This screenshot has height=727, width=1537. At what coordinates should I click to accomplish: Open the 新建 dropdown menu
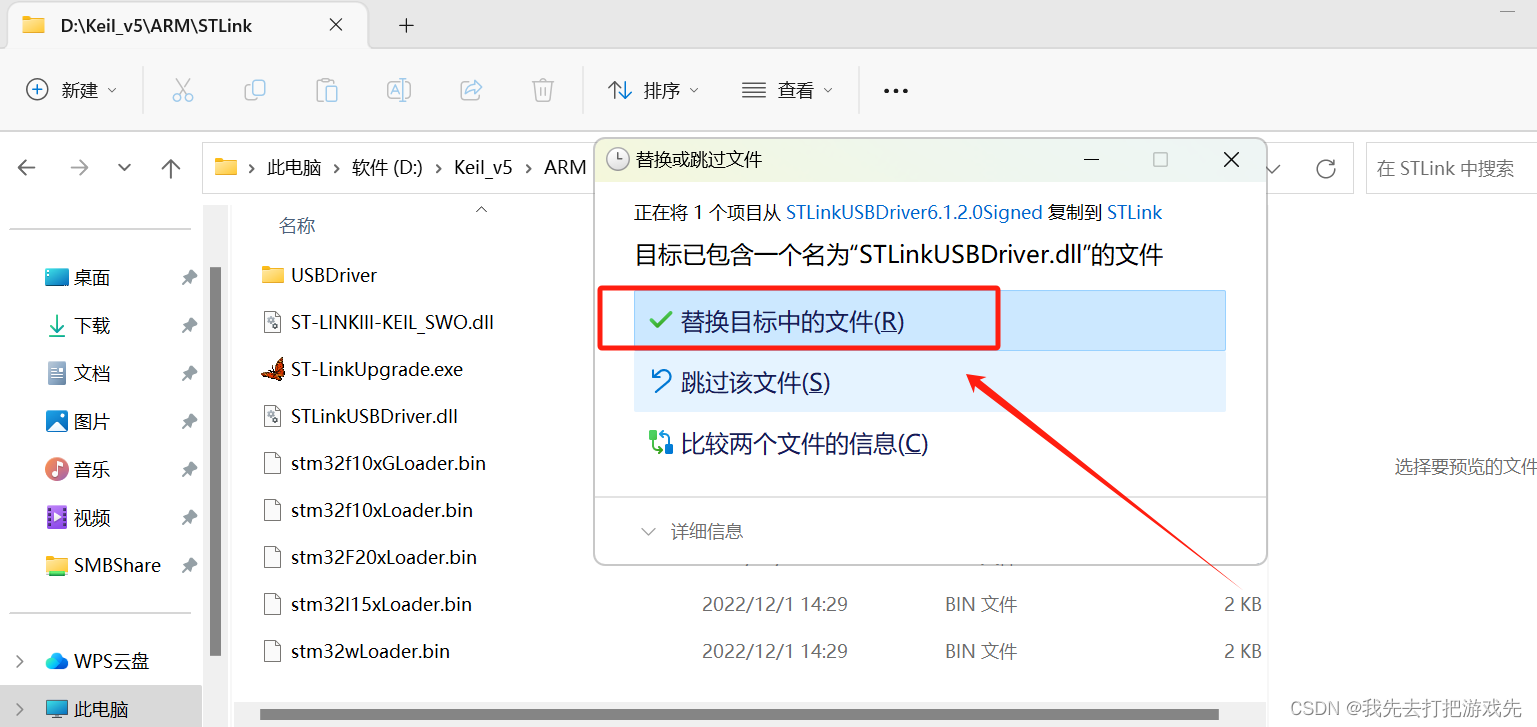72,90
